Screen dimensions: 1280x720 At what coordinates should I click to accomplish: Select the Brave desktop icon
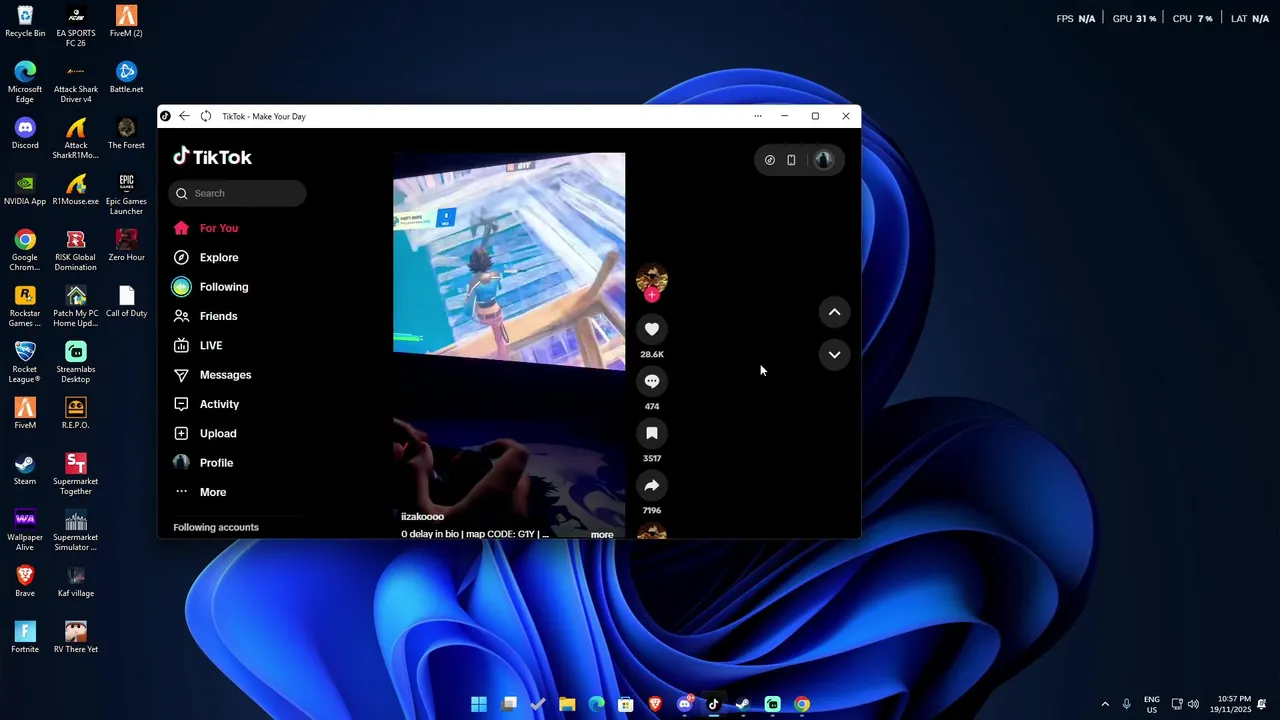(x=25, y=582)
